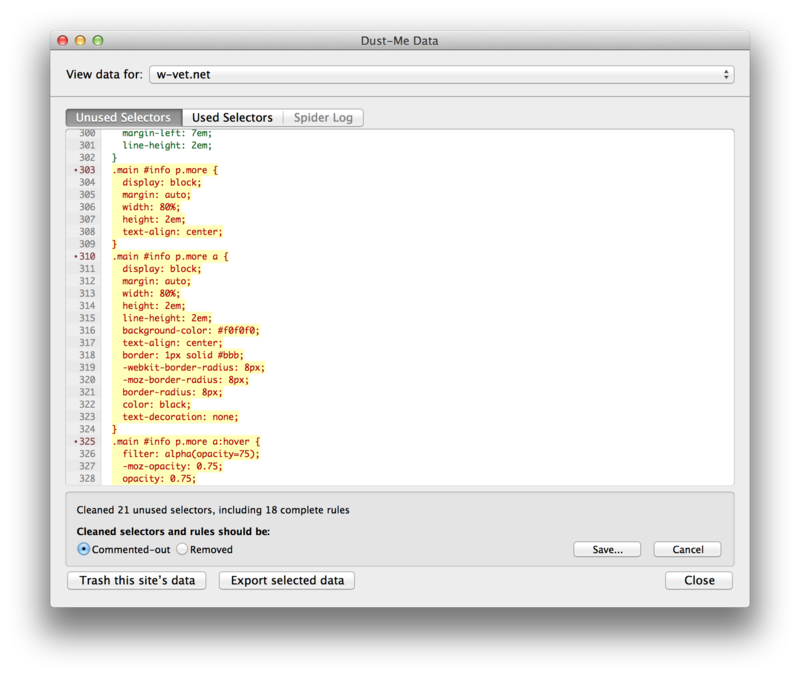Switch to the Used Selectors tab
Image resolution: width=800 pixels, height=677 pixels.
(x=232, y=117)
